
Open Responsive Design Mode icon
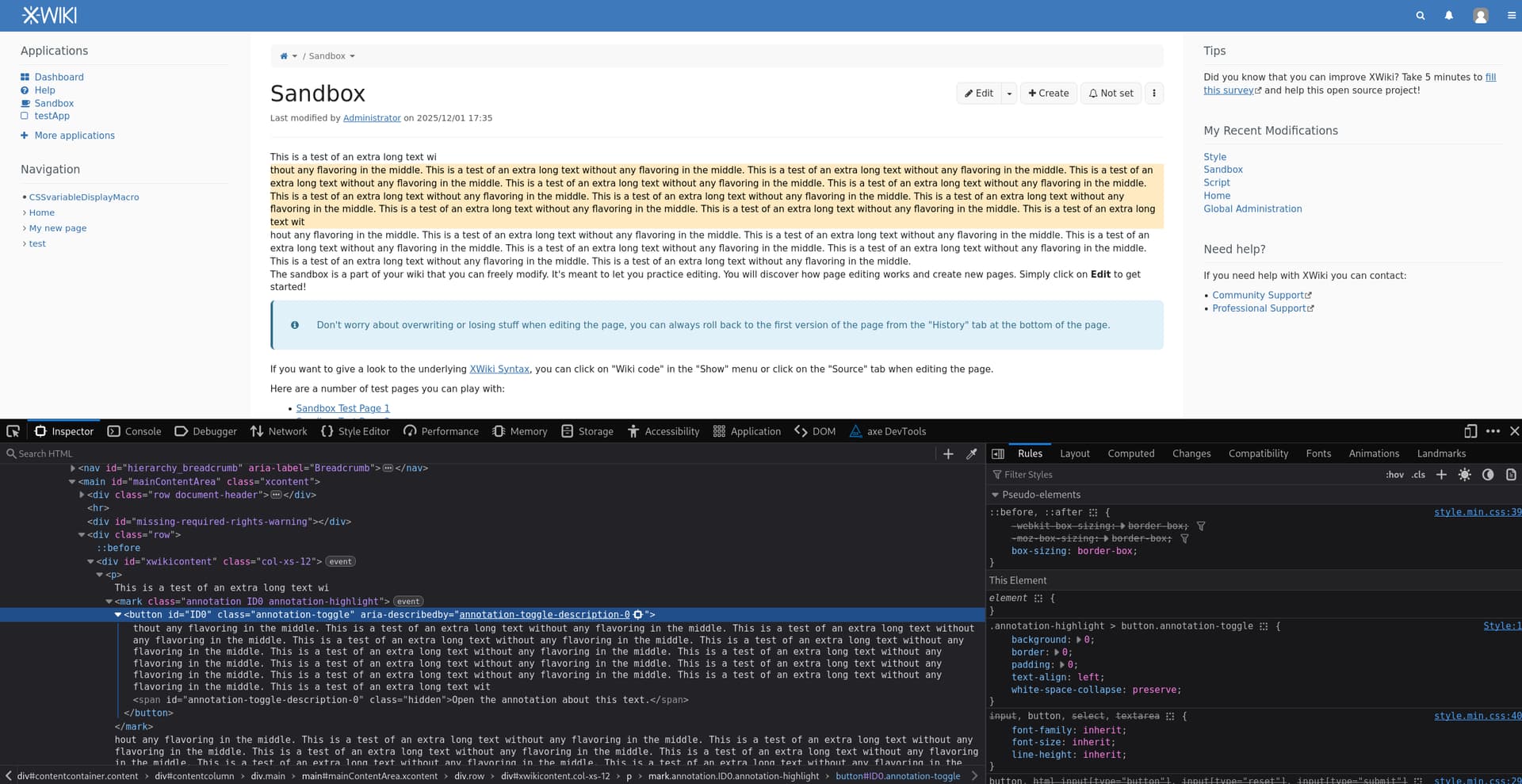coord(1470,431)
